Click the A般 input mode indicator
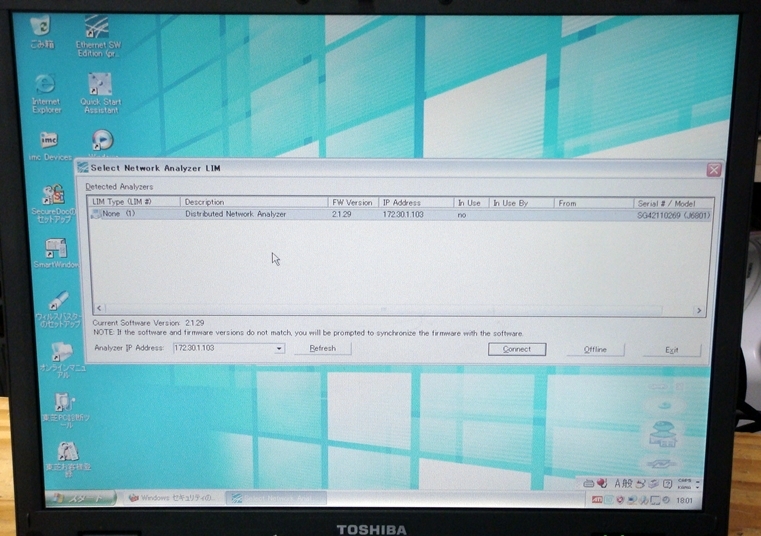The height and width of the screenshot is (536, 761). pos(623,484)
